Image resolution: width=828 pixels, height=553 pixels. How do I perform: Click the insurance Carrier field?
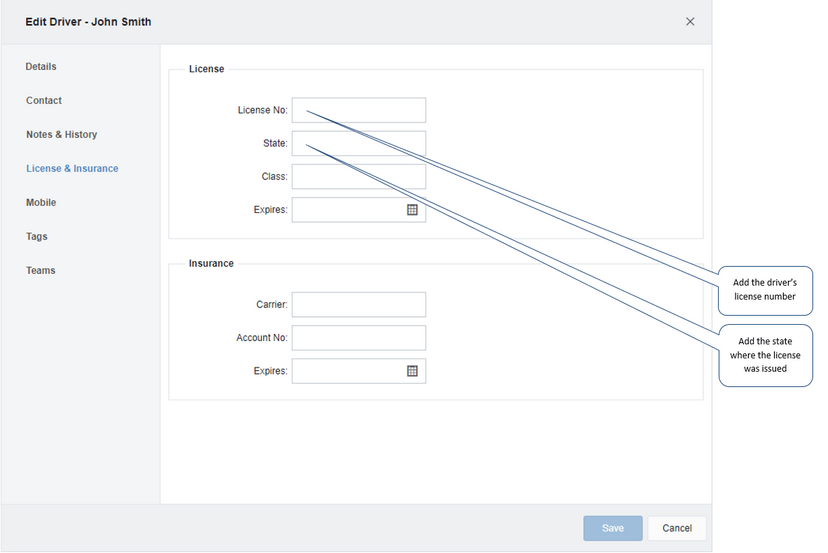[359, 304]
